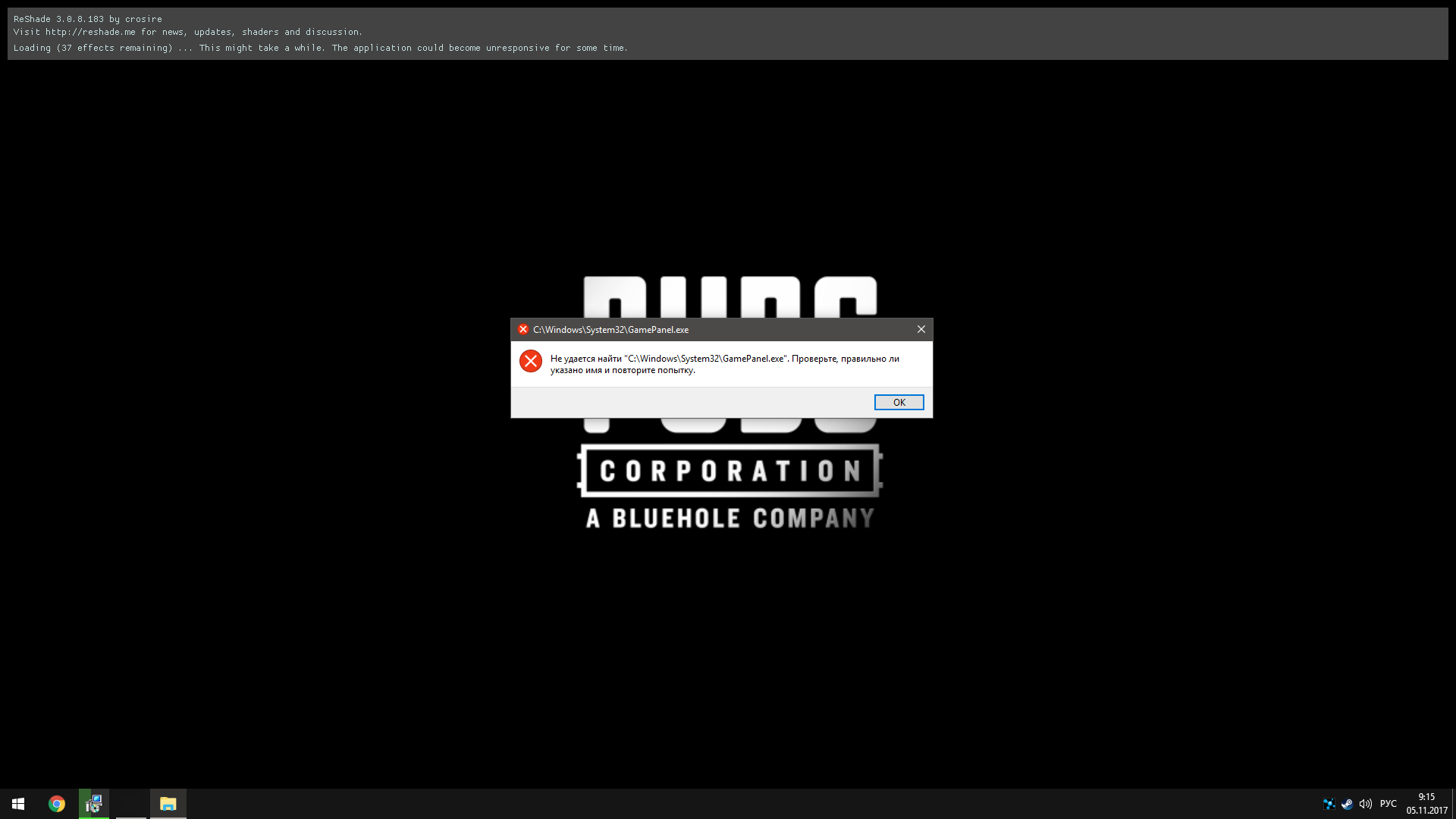This screenshot has width=1456, height=819.
Task: Click OK in the GamePanel.exe error dialog
Action: [x=899, y=403]
